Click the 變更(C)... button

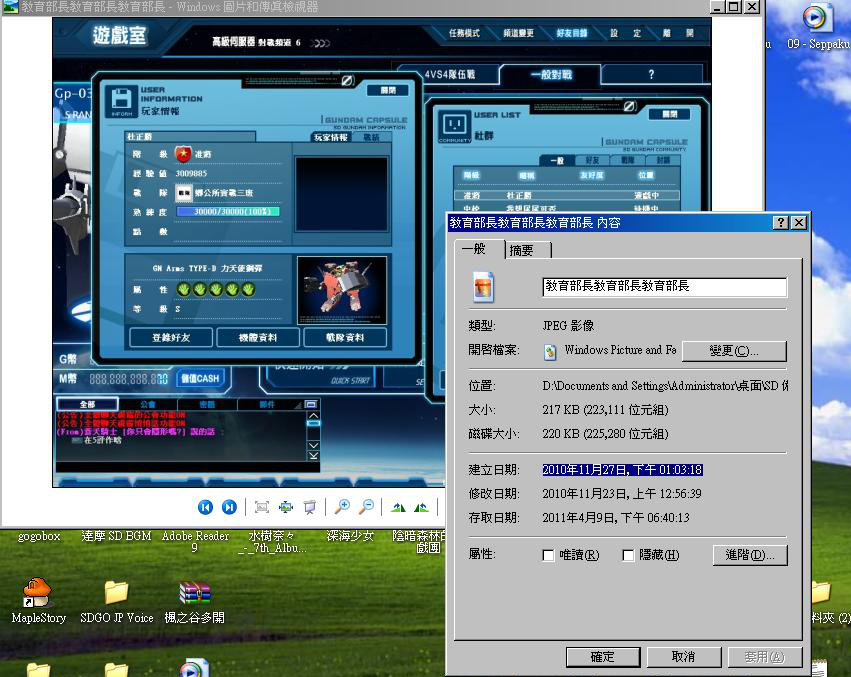pyautogui.click(x=734, y=351)
